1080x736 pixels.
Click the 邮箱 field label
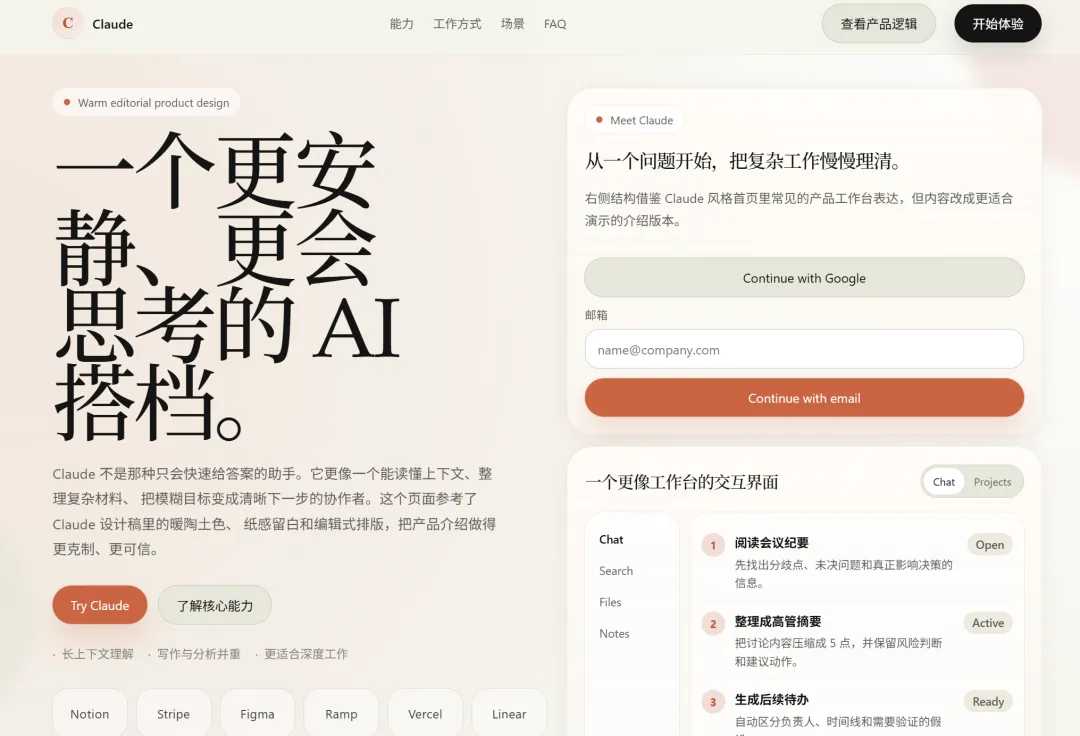click(596, 315)
